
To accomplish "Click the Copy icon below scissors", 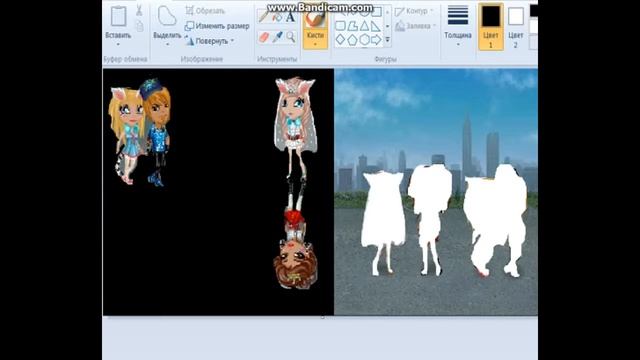I will tap(139, 26).
